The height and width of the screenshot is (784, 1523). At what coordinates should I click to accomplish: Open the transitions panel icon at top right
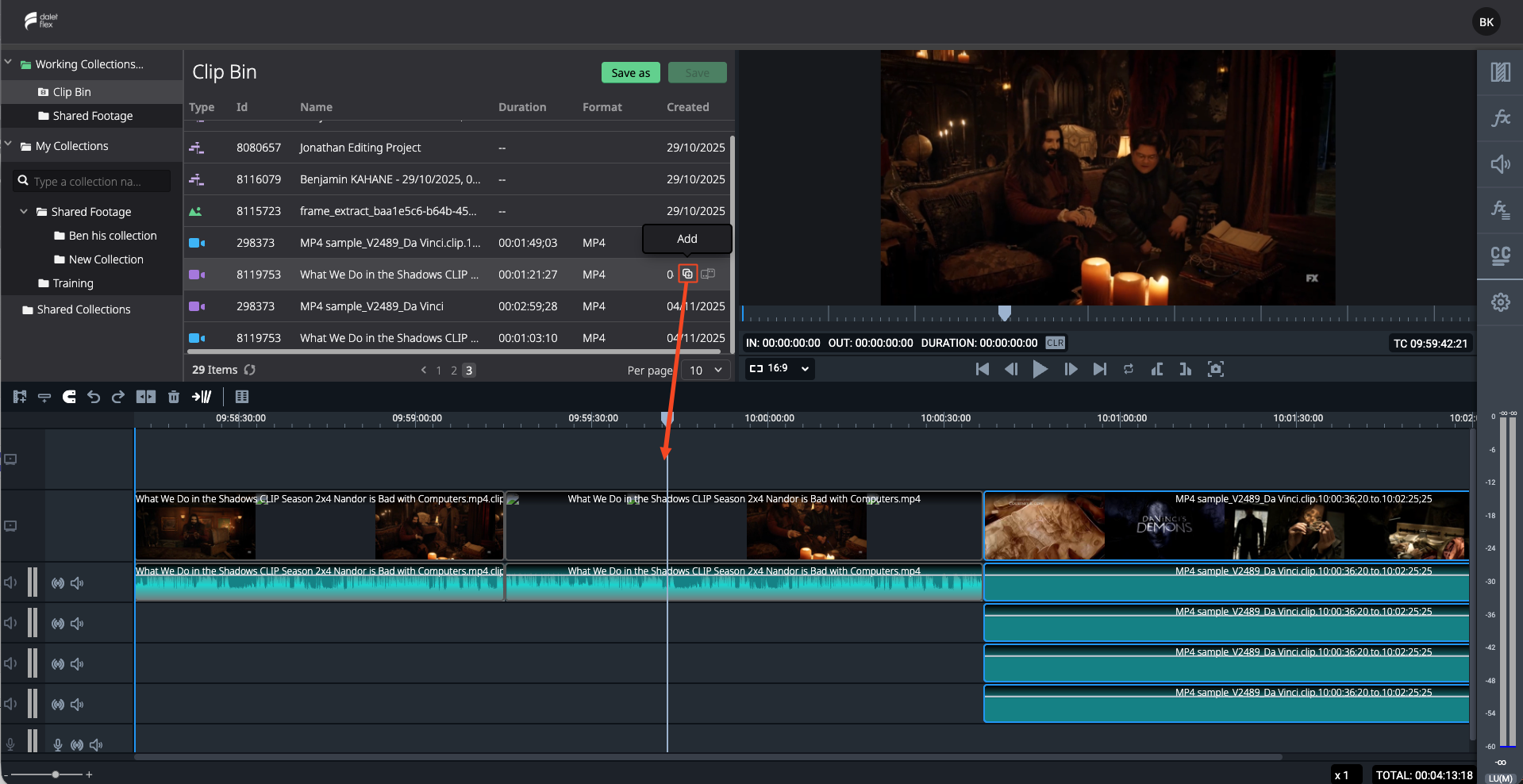[x=1500, y=72]
